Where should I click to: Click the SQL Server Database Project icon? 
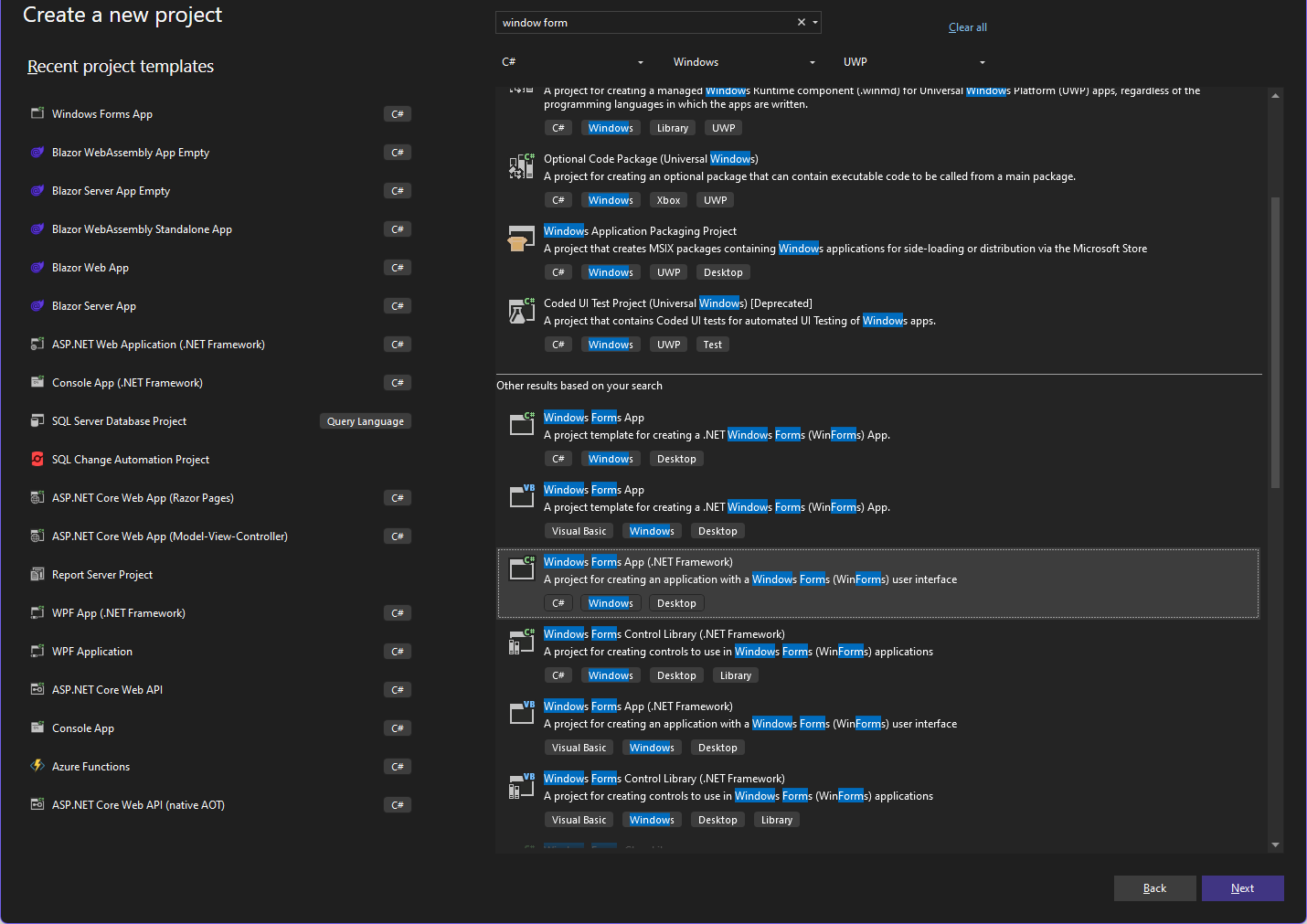click(x=37, y=420)
